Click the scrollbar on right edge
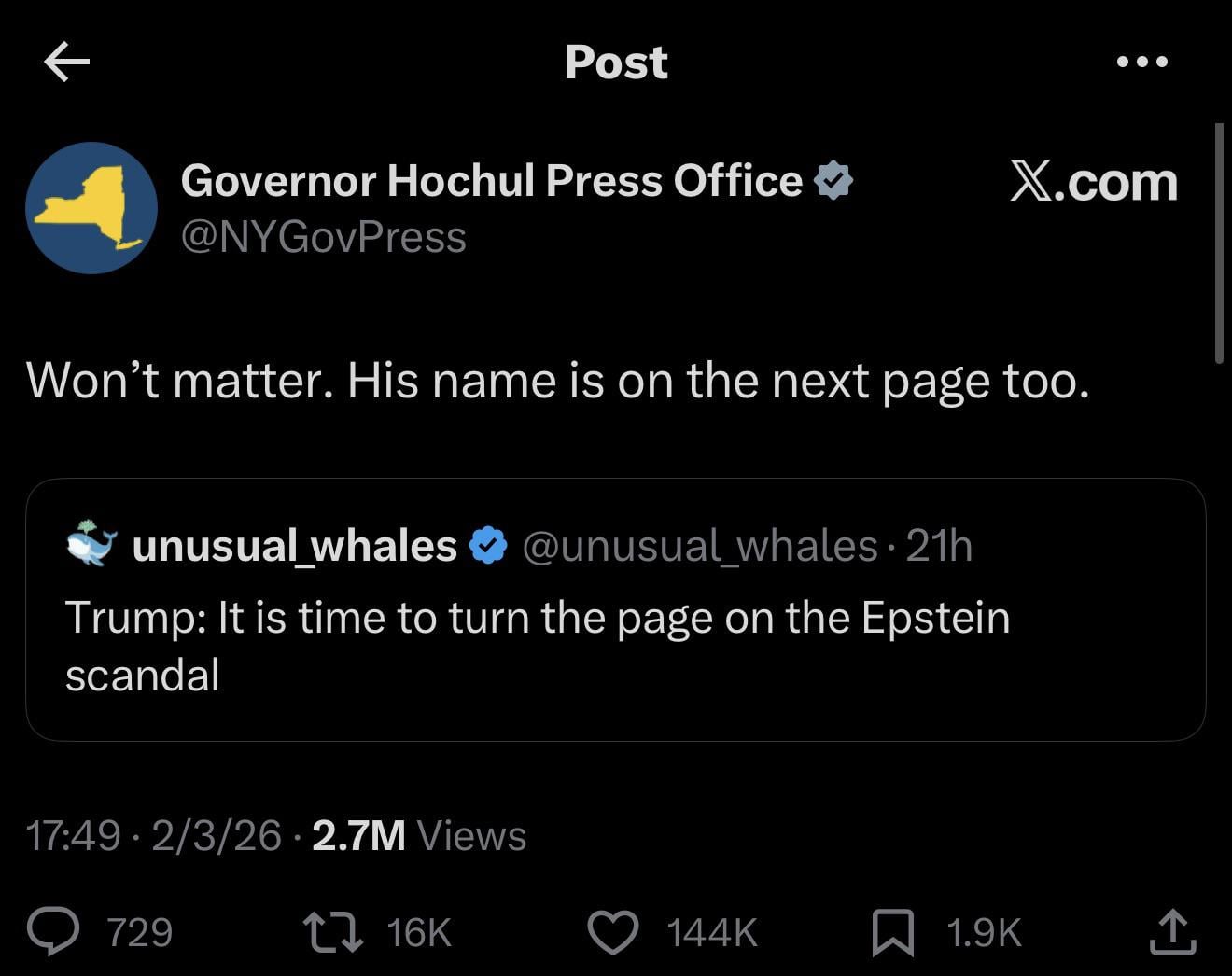 click(x=1219, y=243)
